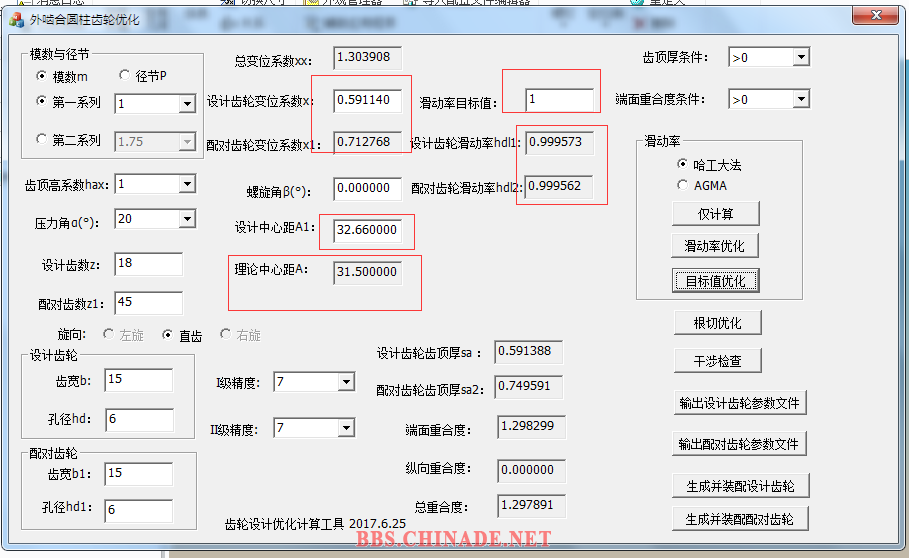Image resolution: width=909 pixels, height=558 pixels.
Task: Close the 外啮合圆柱齿轮优化 dialog
Action: point(875,15)
